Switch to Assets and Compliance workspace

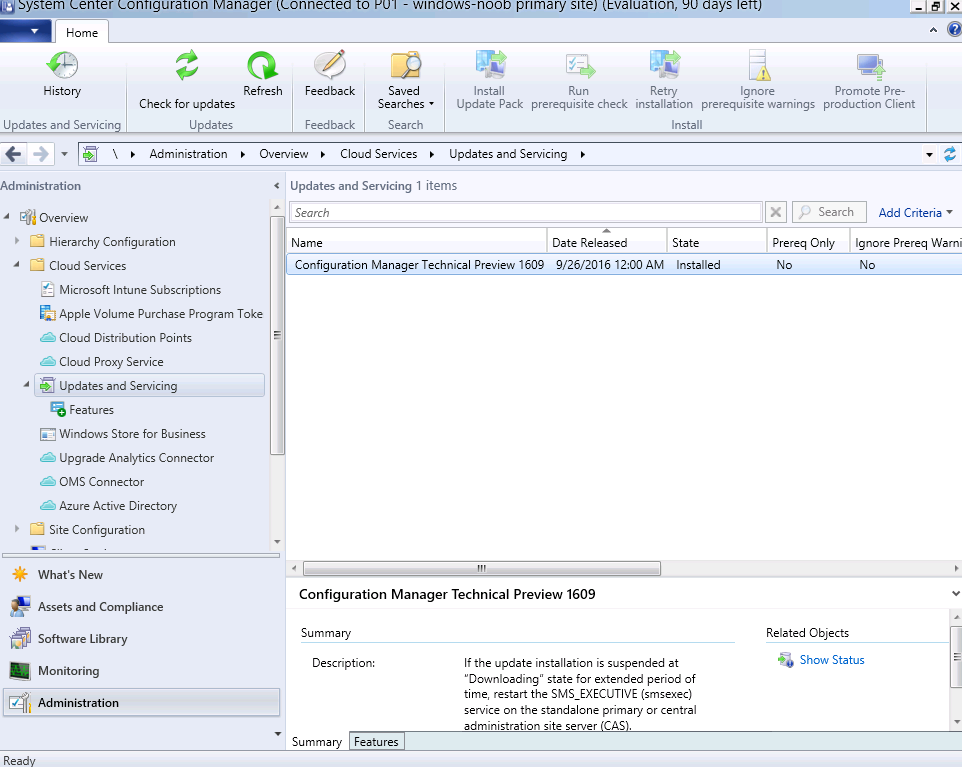141,607
